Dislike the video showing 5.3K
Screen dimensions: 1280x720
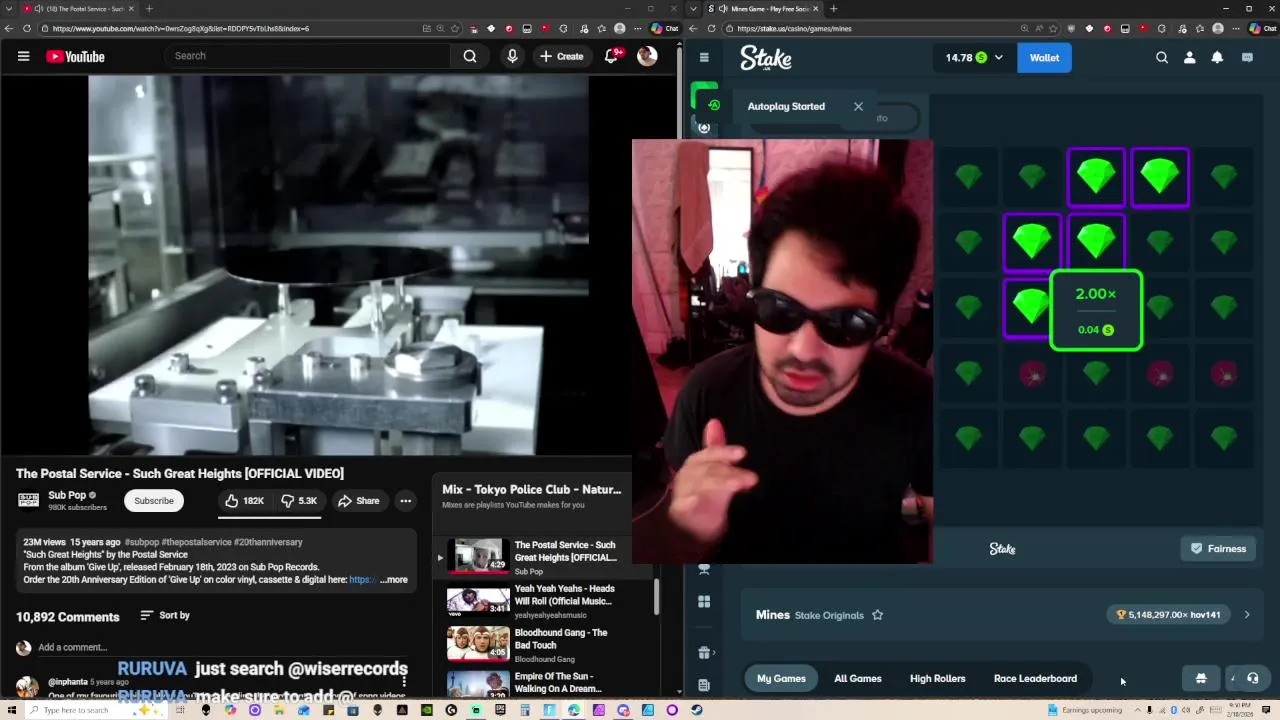click(x=300, y=501)
